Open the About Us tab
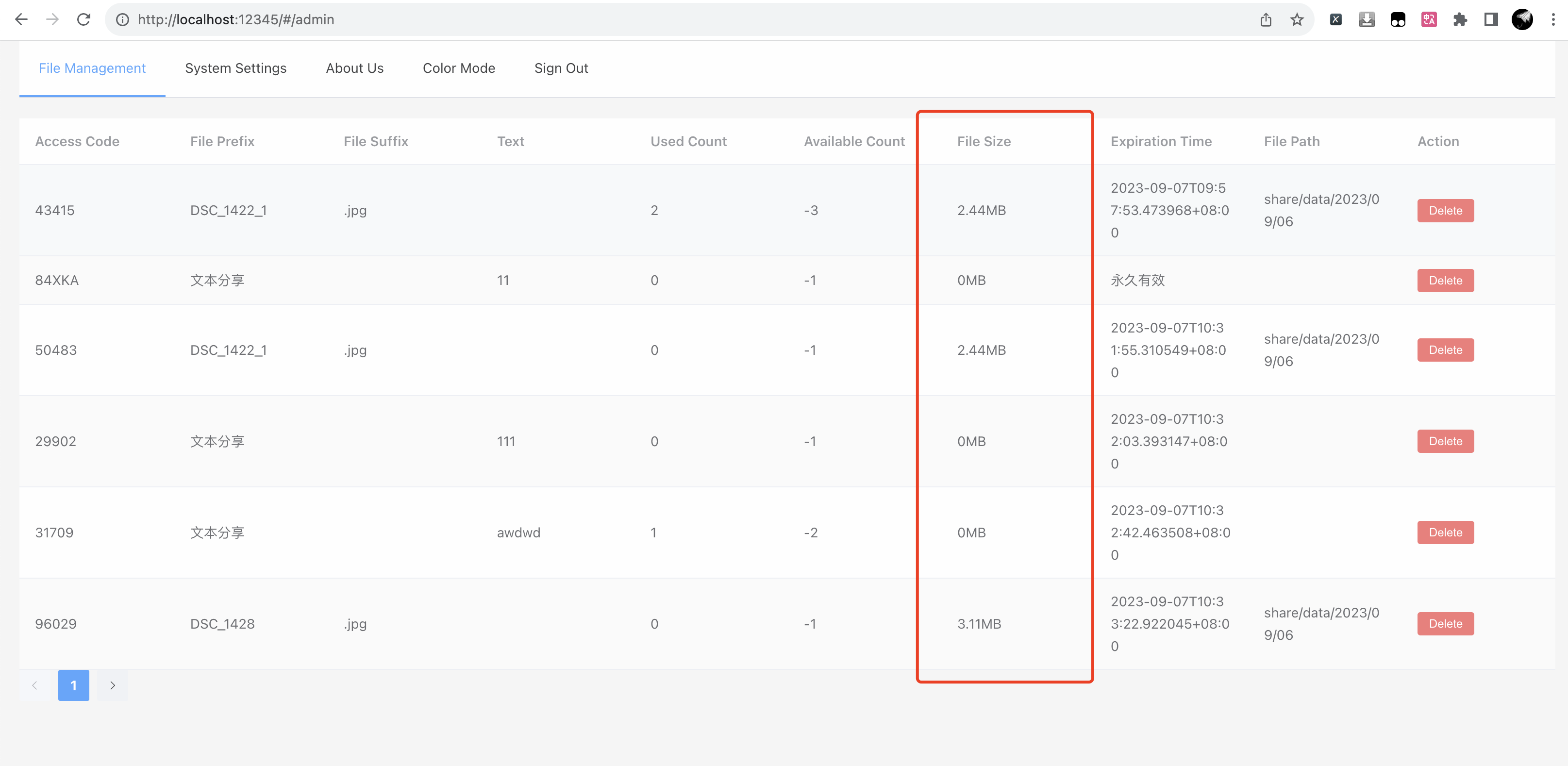The width and height of the screenshot is (1568, 766). [354, 68]
